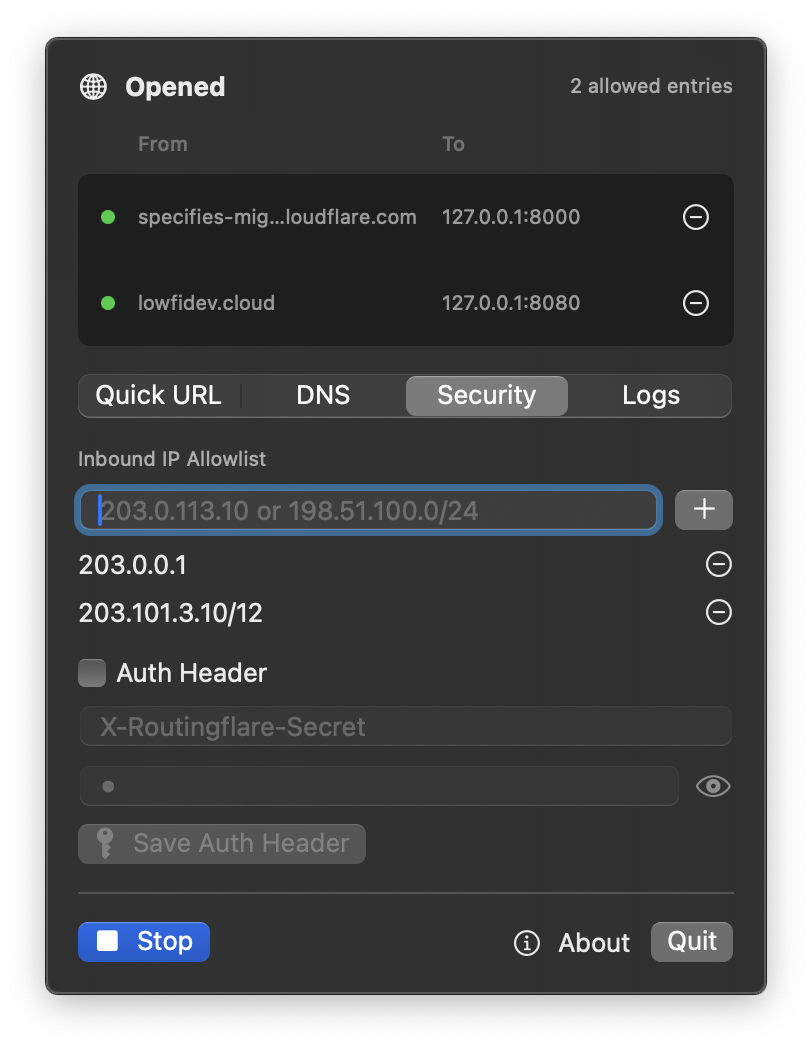
Task: Click the To column header
Action: (x=453, y=144)
